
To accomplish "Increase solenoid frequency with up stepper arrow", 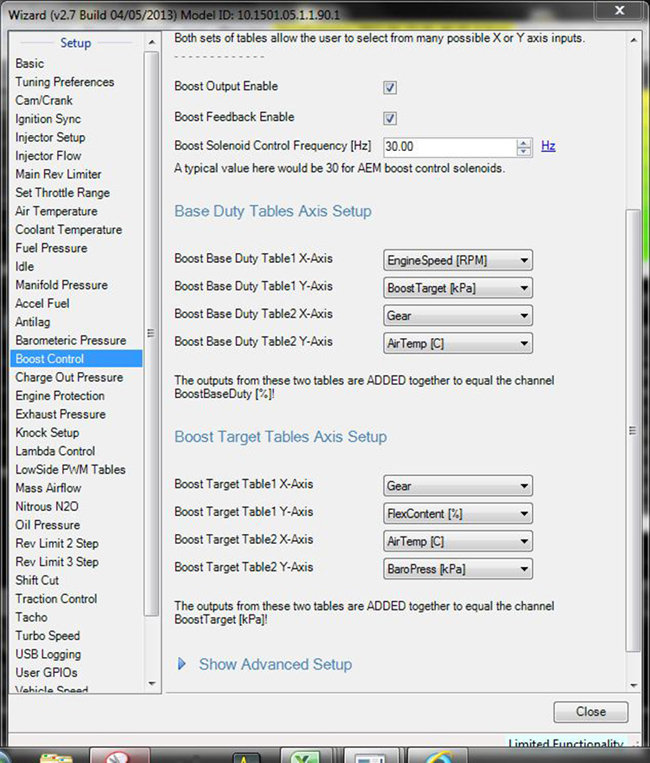I will (524, 143).
